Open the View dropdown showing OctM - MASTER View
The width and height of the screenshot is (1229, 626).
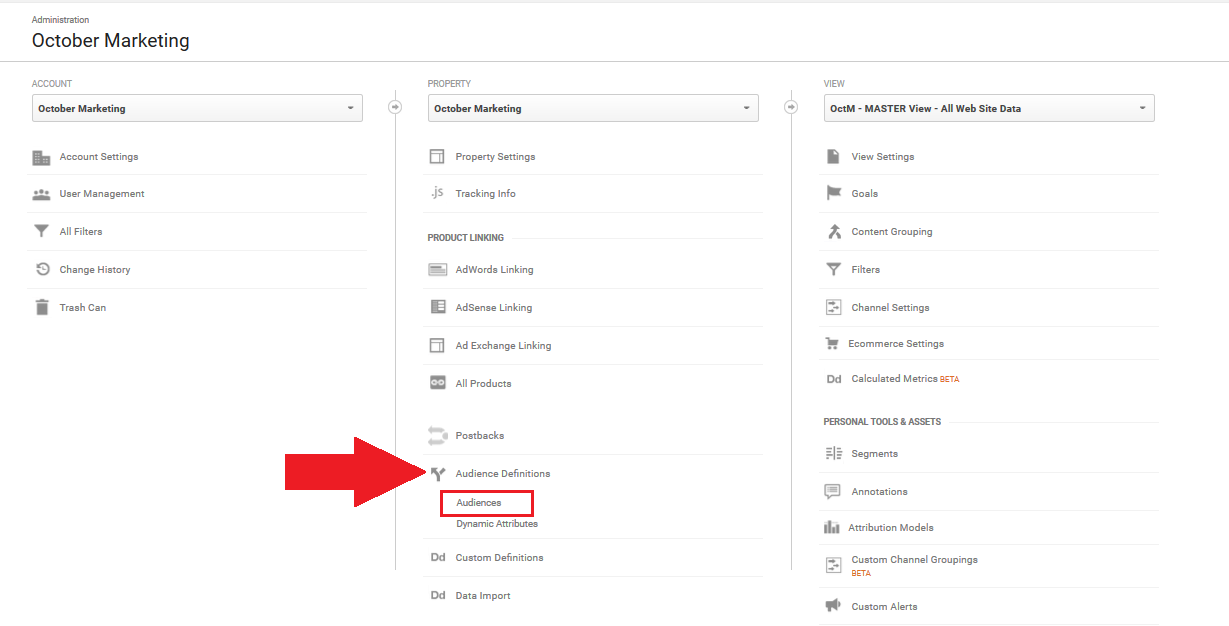click(x=989, y=108)
